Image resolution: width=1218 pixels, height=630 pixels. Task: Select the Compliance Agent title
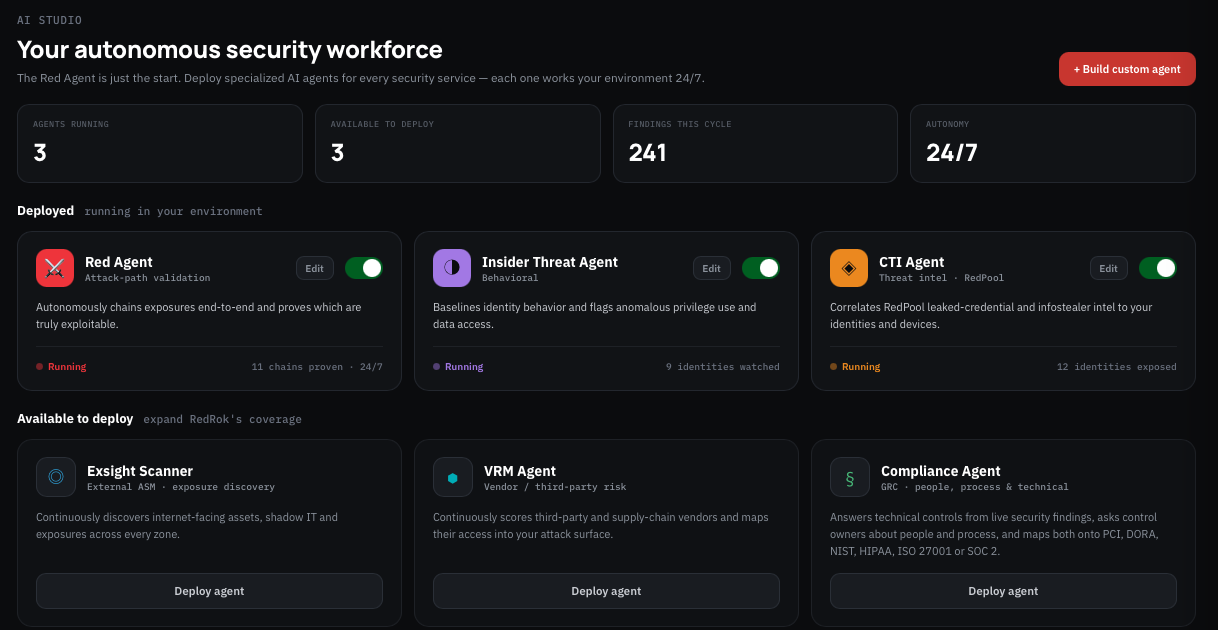[x=940, y=471]
